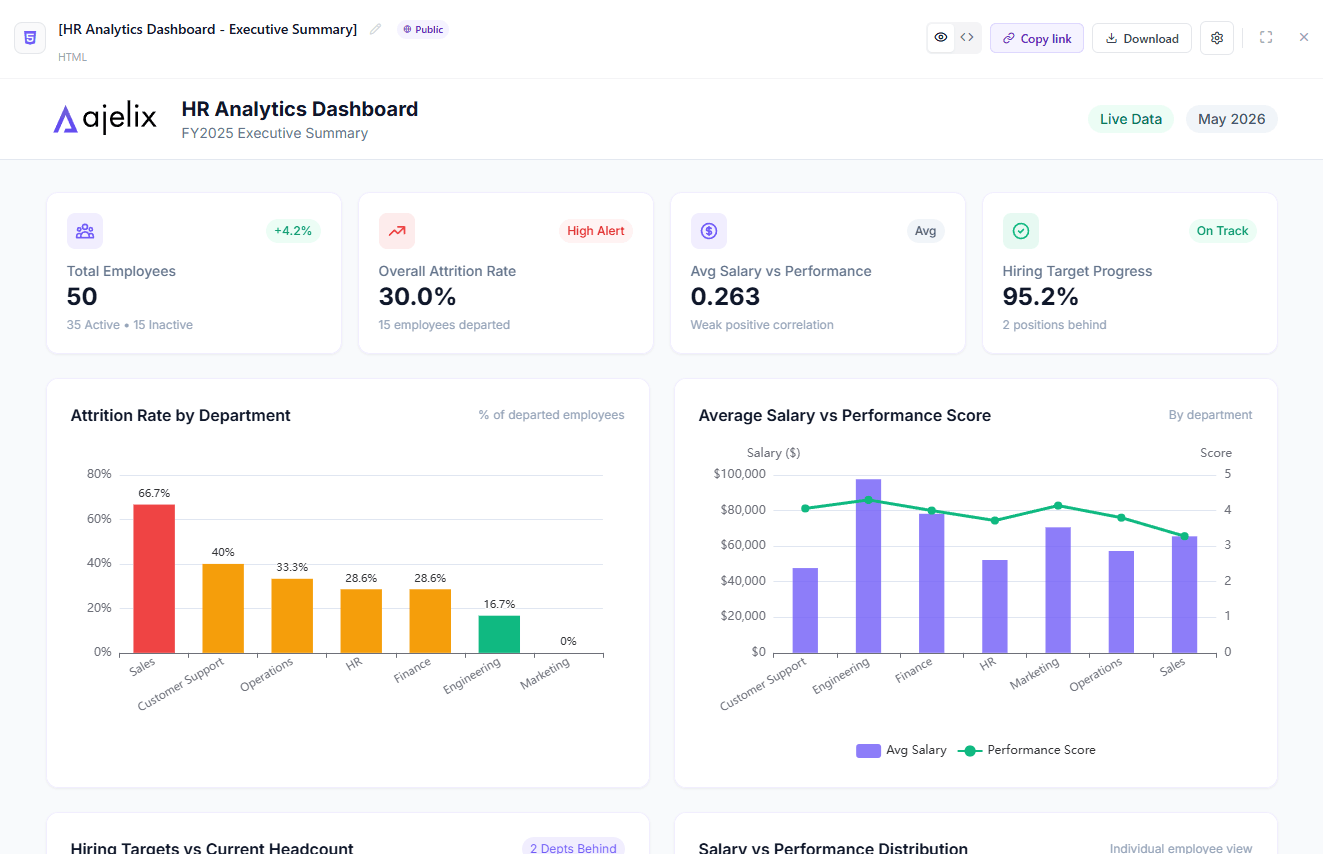Viewport: 1323px width, 854px height.
Task: Click the May 2026 date badge
Action: coord(1232,119)
